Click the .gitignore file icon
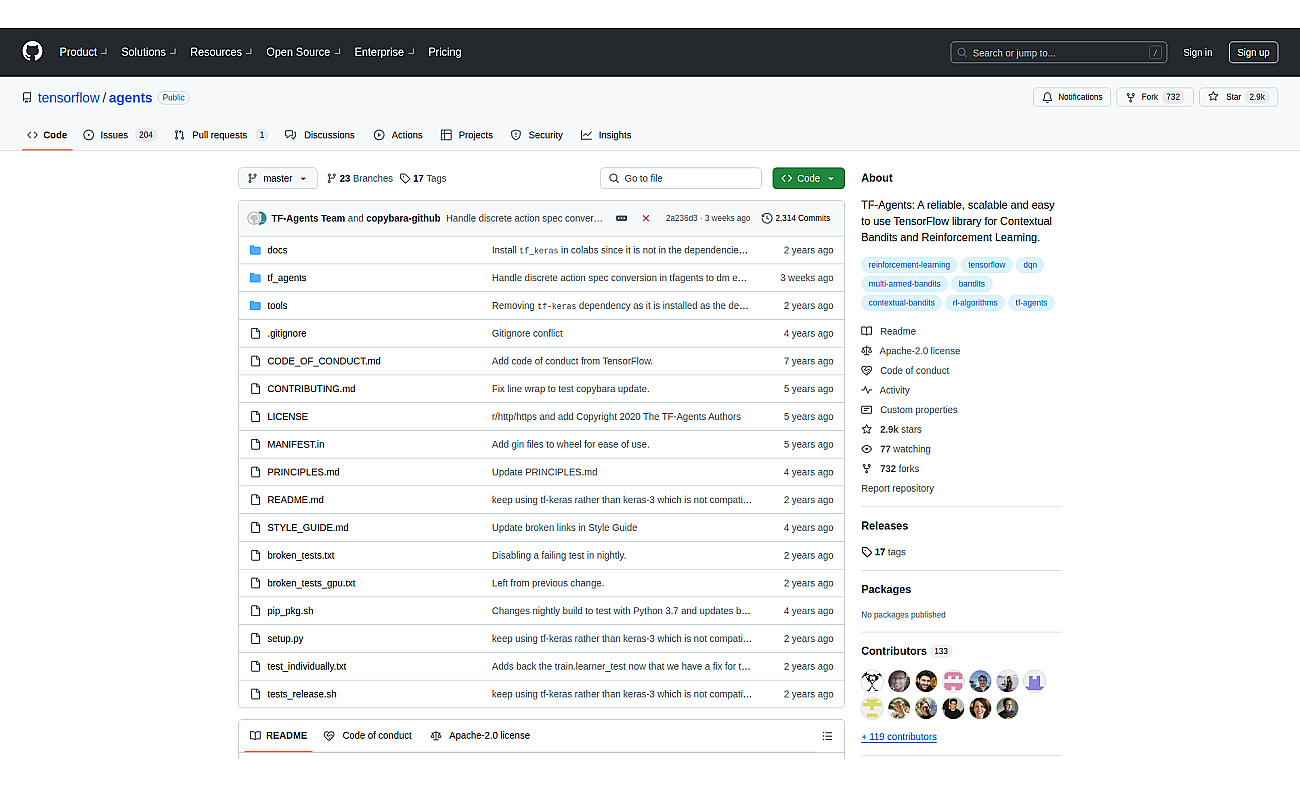1300x788 pixels. click(x=255, y=333)
